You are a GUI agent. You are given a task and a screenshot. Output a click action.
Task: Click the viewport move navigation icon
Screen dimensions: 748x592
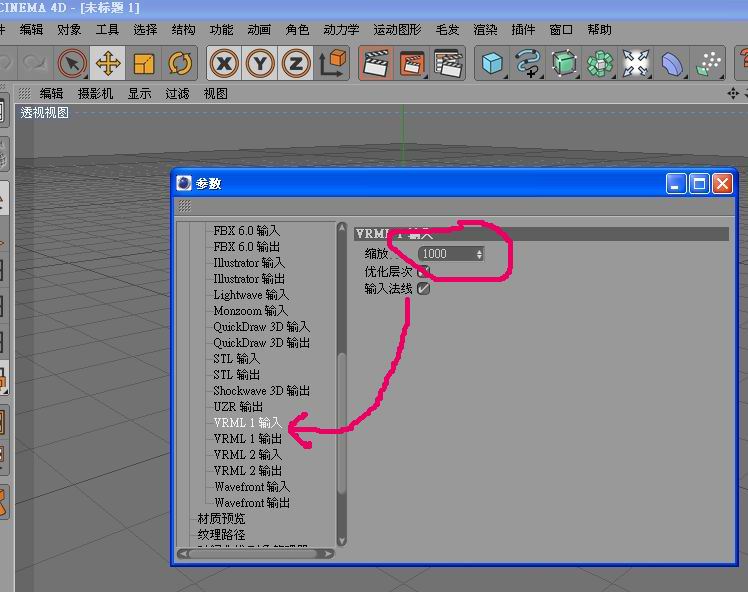[x=733, y=93]
